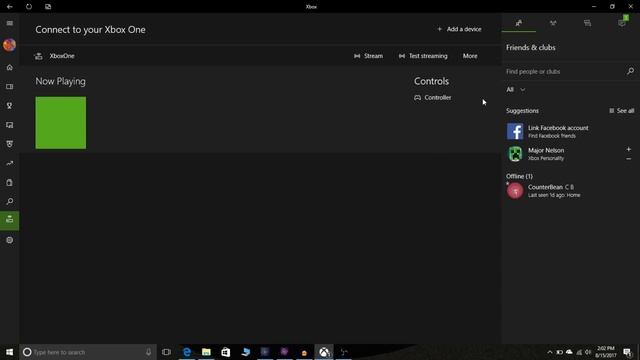Switch to Friends & clubs tab
The image size is (640, 360).
519,23
